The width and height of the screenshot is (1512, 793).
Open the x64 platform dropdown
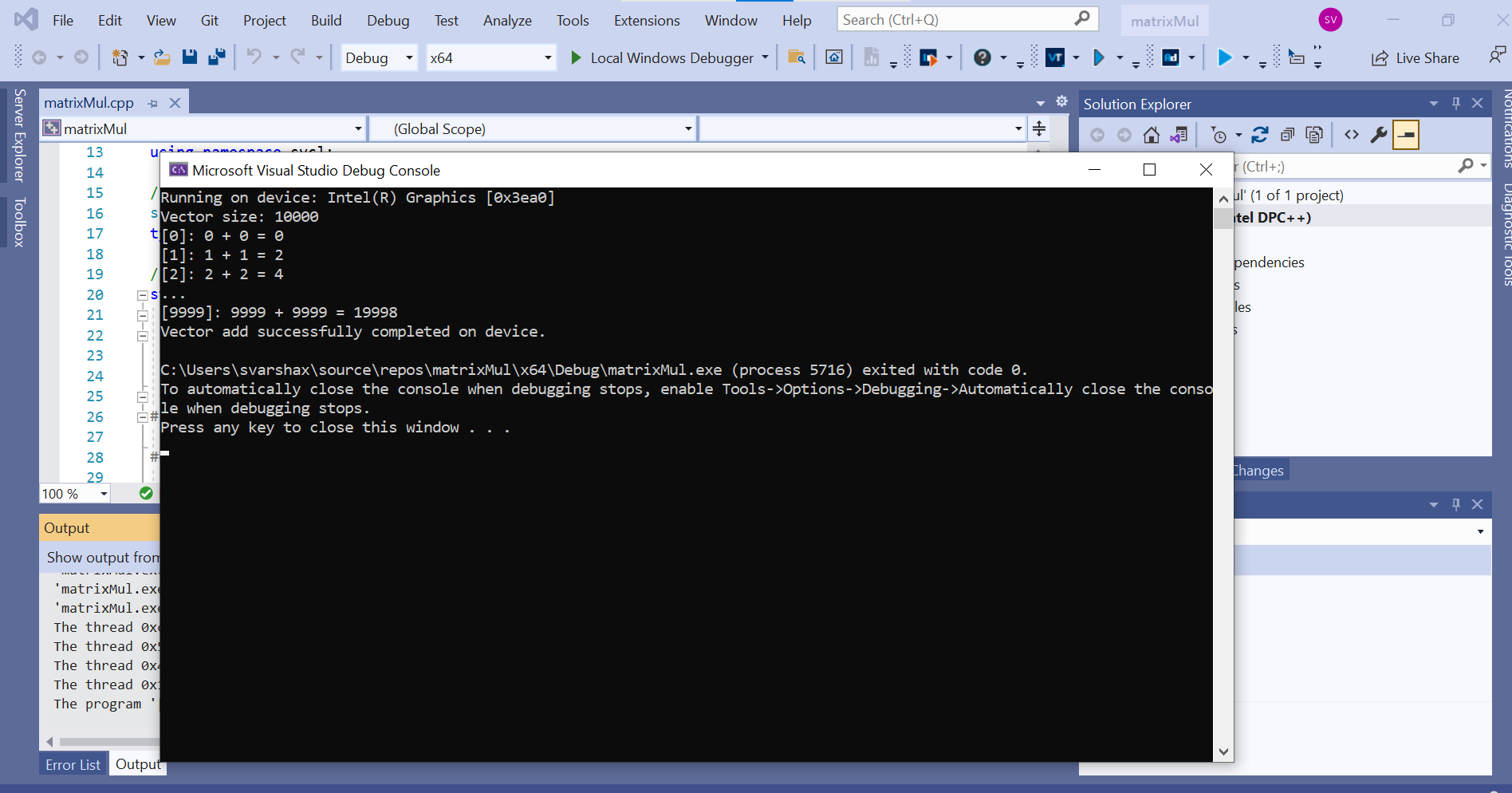coord(490,57)
